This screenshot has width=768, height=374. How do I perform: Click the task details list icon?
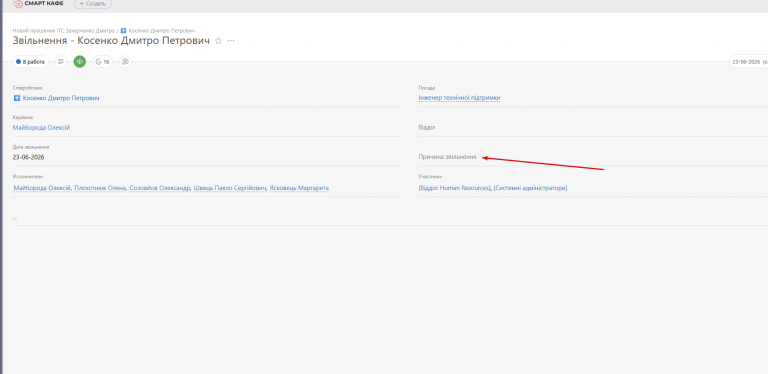(61, 62)
